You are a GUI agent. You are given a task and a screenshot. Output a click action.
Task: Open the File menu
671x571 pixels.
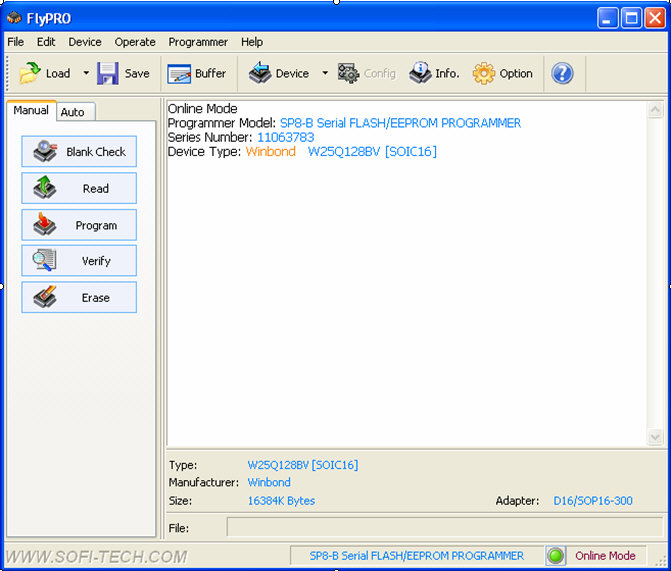pyautogui.click(x=16, y=42)
